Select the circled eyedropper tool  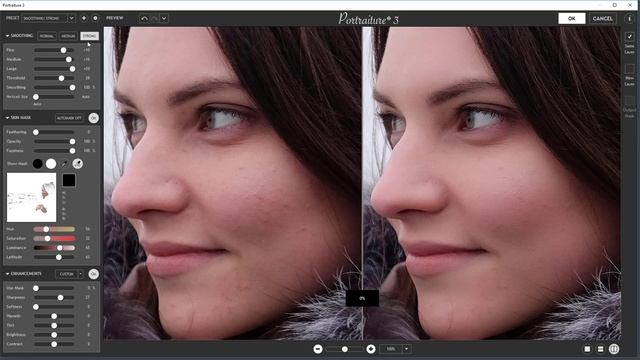[x=78, y=164]
